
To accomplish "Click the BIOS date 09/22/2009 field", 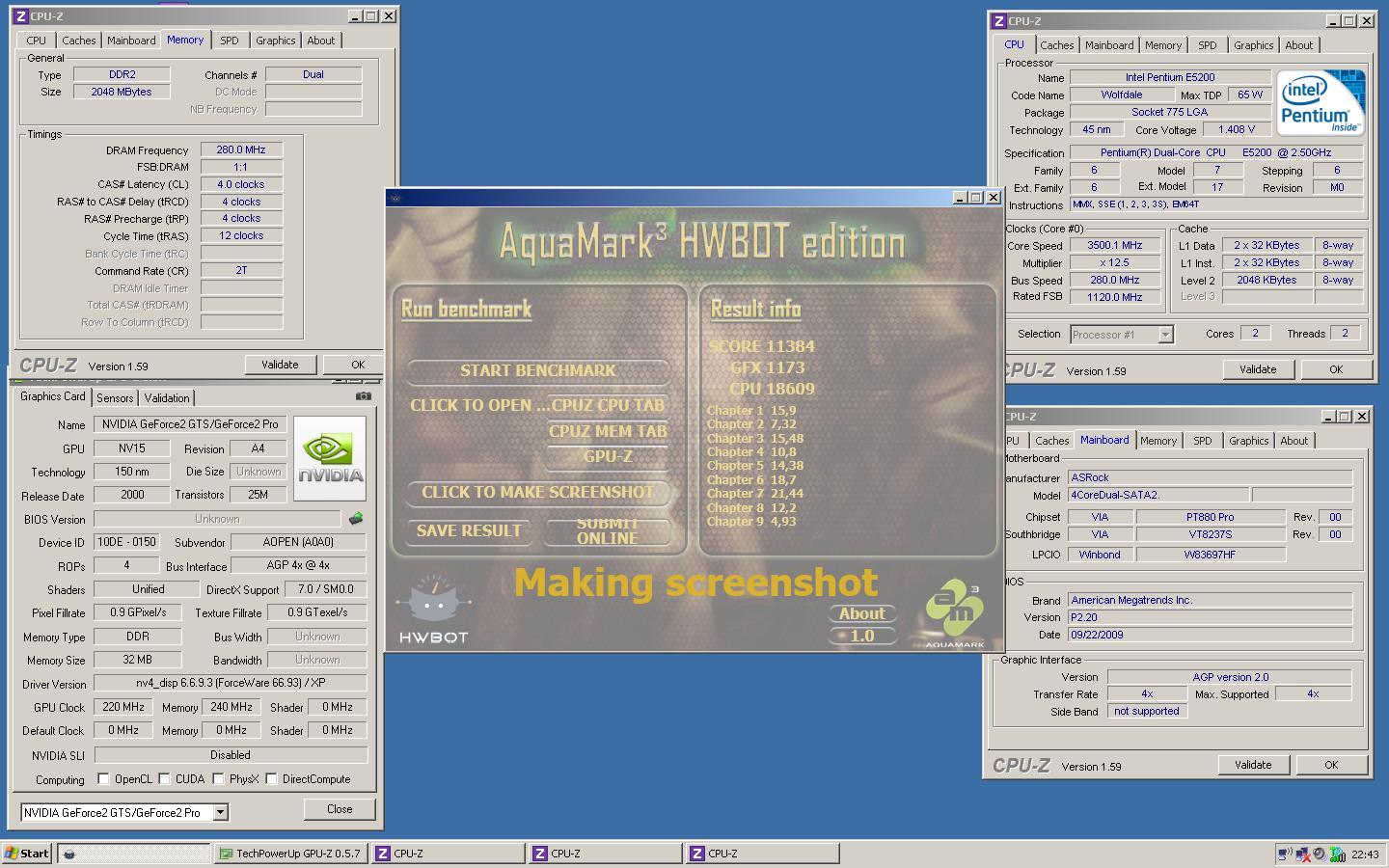I will click(1210, 635).
